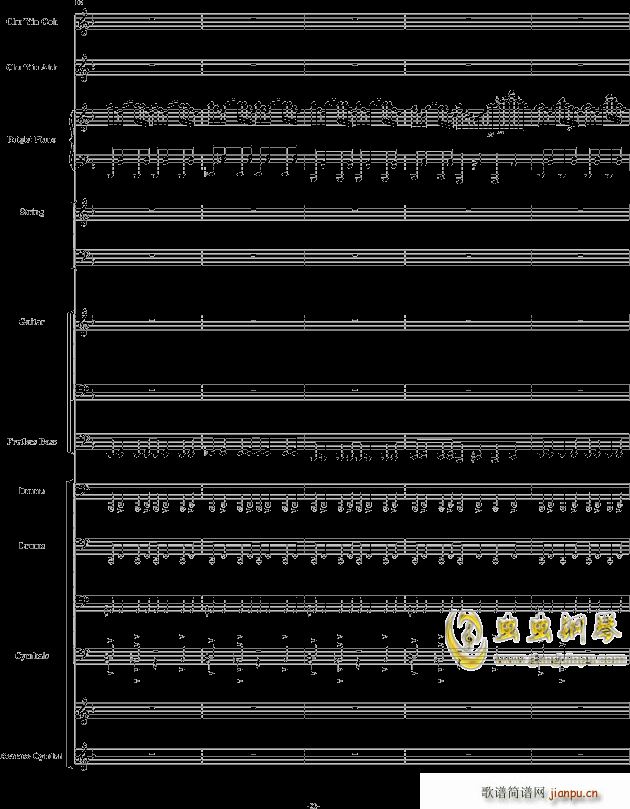This screenshot has height=809, width=630.
Task: Click the treble clef on the String staff
Action: pyautogui.click(x=83, y=212)
